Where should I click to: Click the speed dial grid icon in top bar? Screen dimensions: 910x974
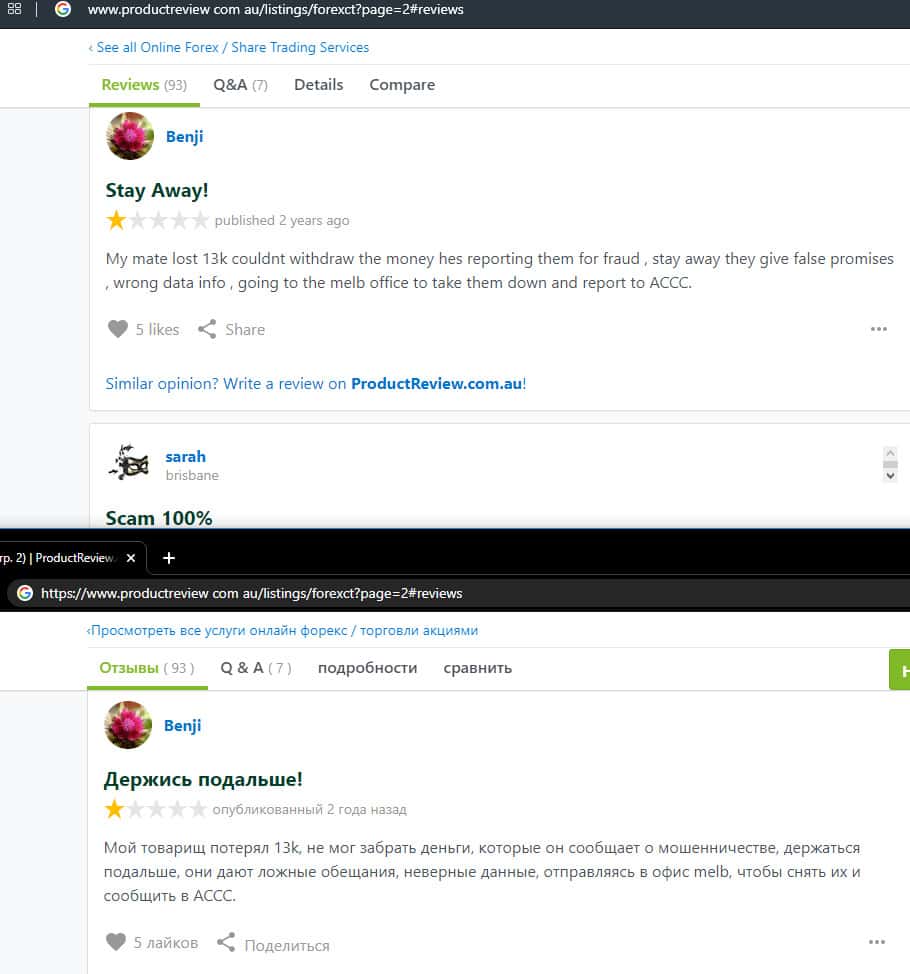coord(14,9)
